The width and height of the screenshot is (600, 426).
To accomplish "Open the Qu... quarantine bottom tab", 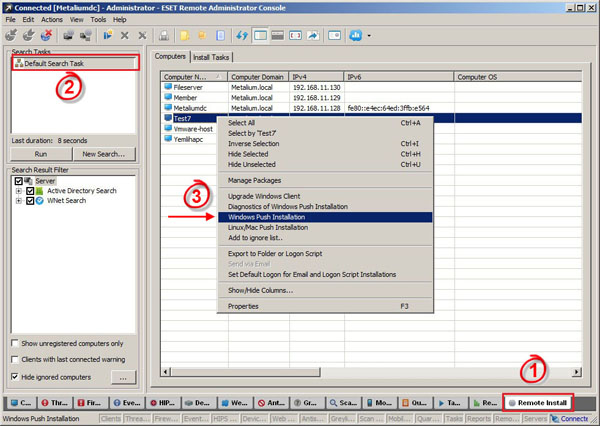I will tap(416, 403).
